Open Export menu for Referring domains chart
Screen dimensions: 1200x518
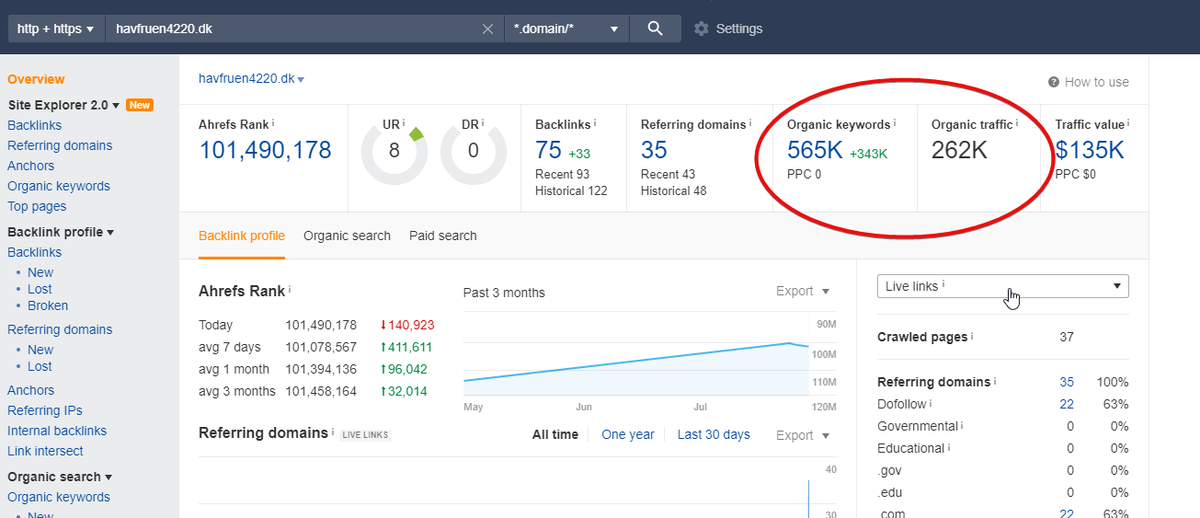click(x=803, y=435)
